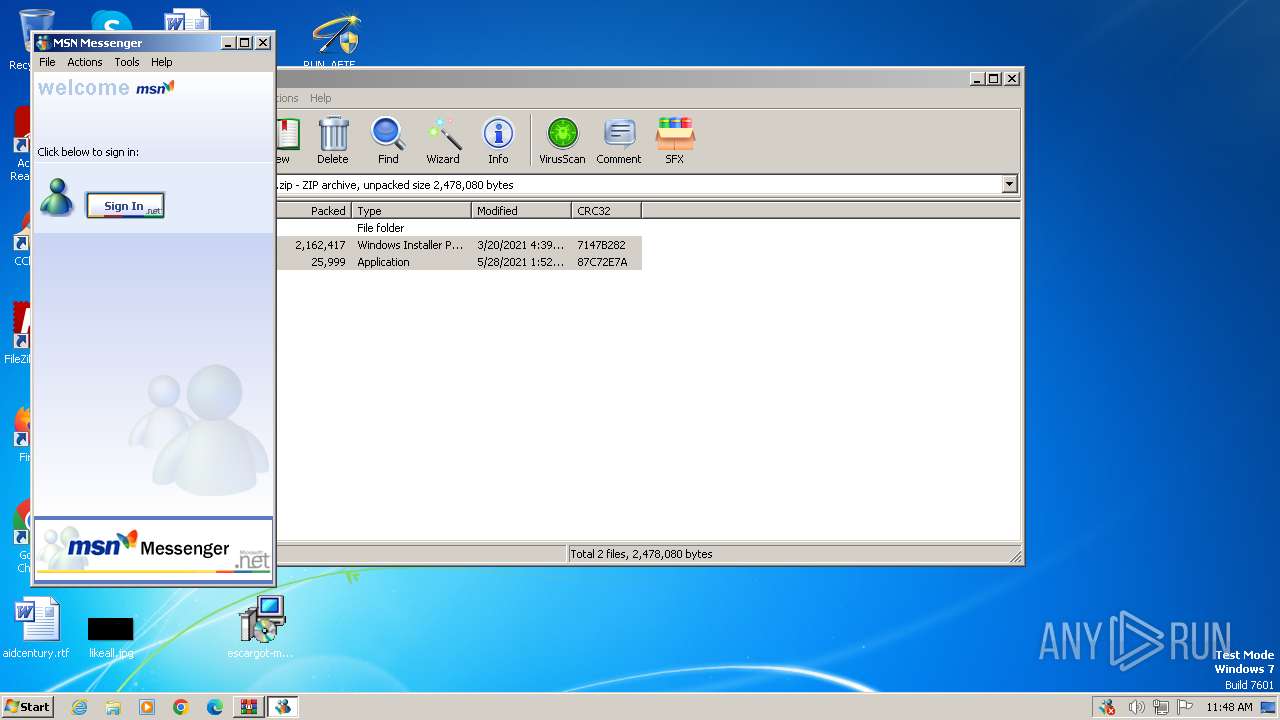Open Windows Media Player taskbar icon
This screenshot has width=1280, height=720.
(147, 707)
